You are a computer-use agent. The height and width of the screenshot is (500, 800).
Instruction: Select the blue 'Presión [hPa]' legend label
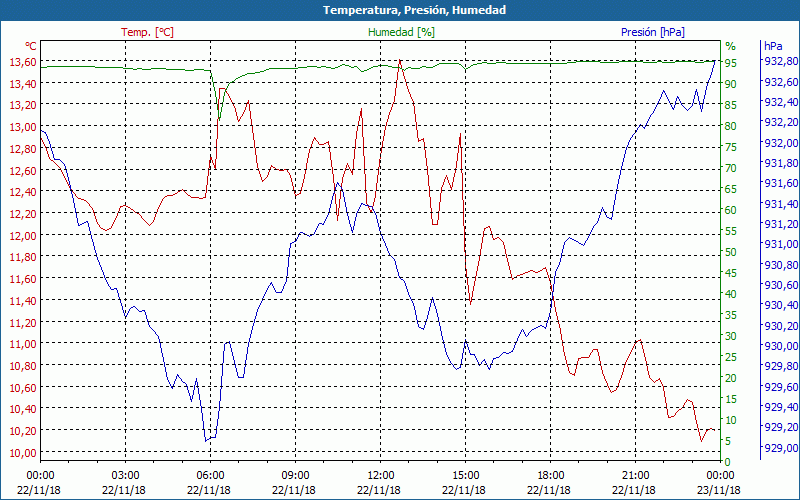[653, 32]
